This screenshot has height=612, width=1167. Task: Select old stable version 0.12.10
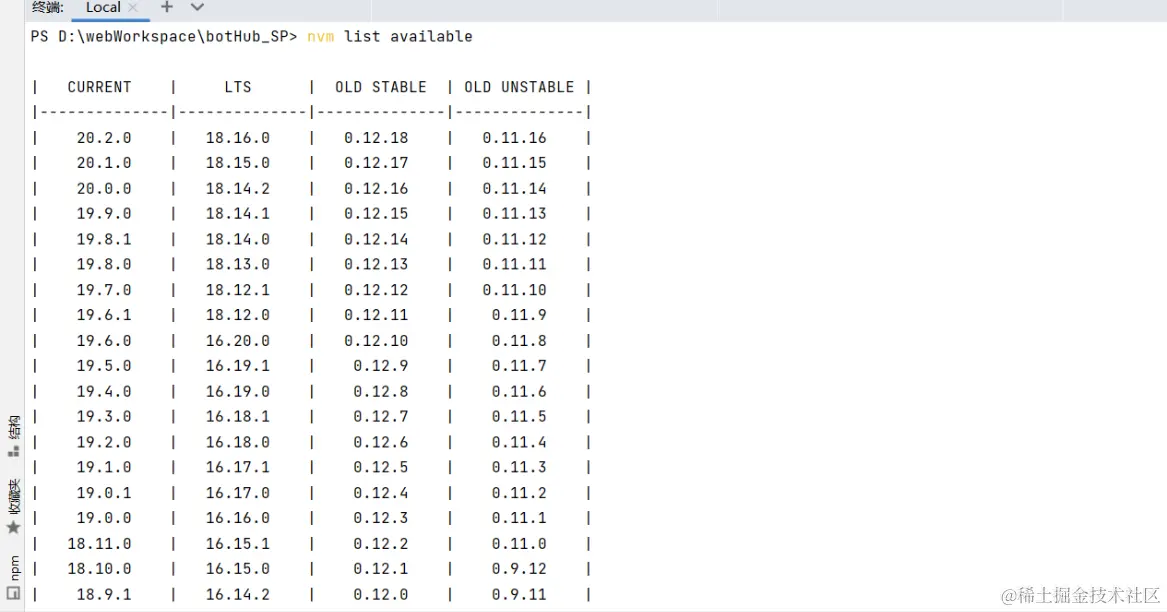point(376,340)
